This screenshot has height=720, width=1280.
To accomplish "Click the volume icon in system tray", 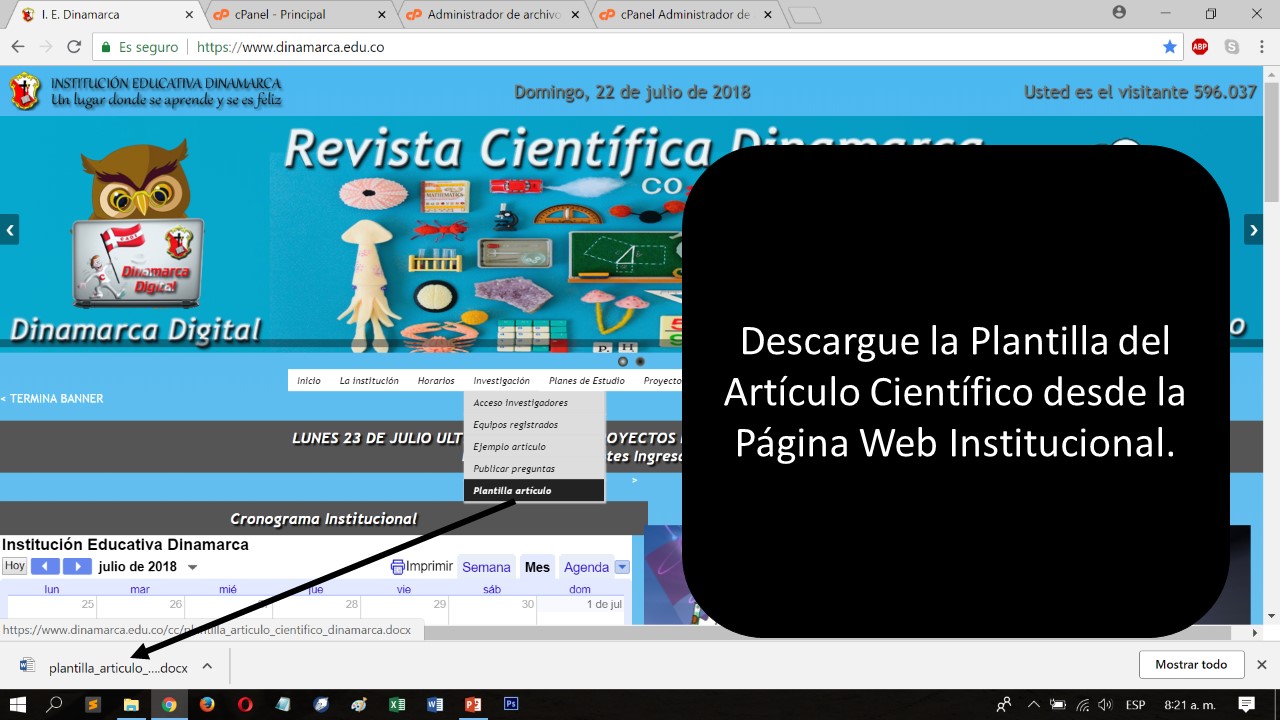I will coord(1104,704).
